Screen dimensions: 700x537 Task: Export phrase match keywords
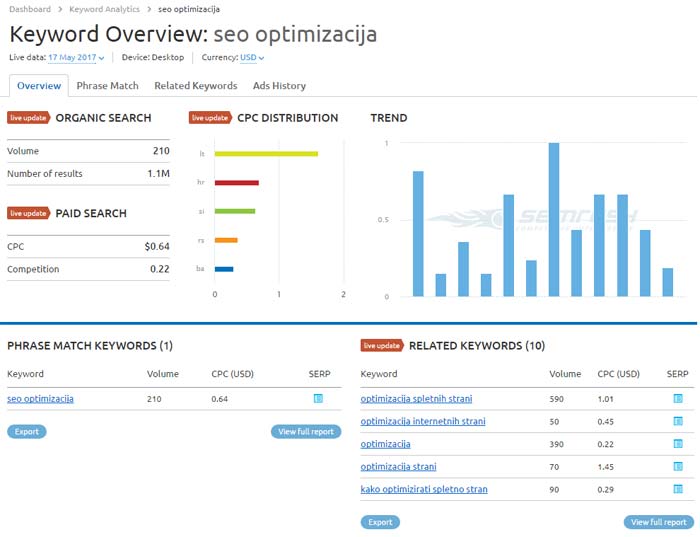pos(27,432)
